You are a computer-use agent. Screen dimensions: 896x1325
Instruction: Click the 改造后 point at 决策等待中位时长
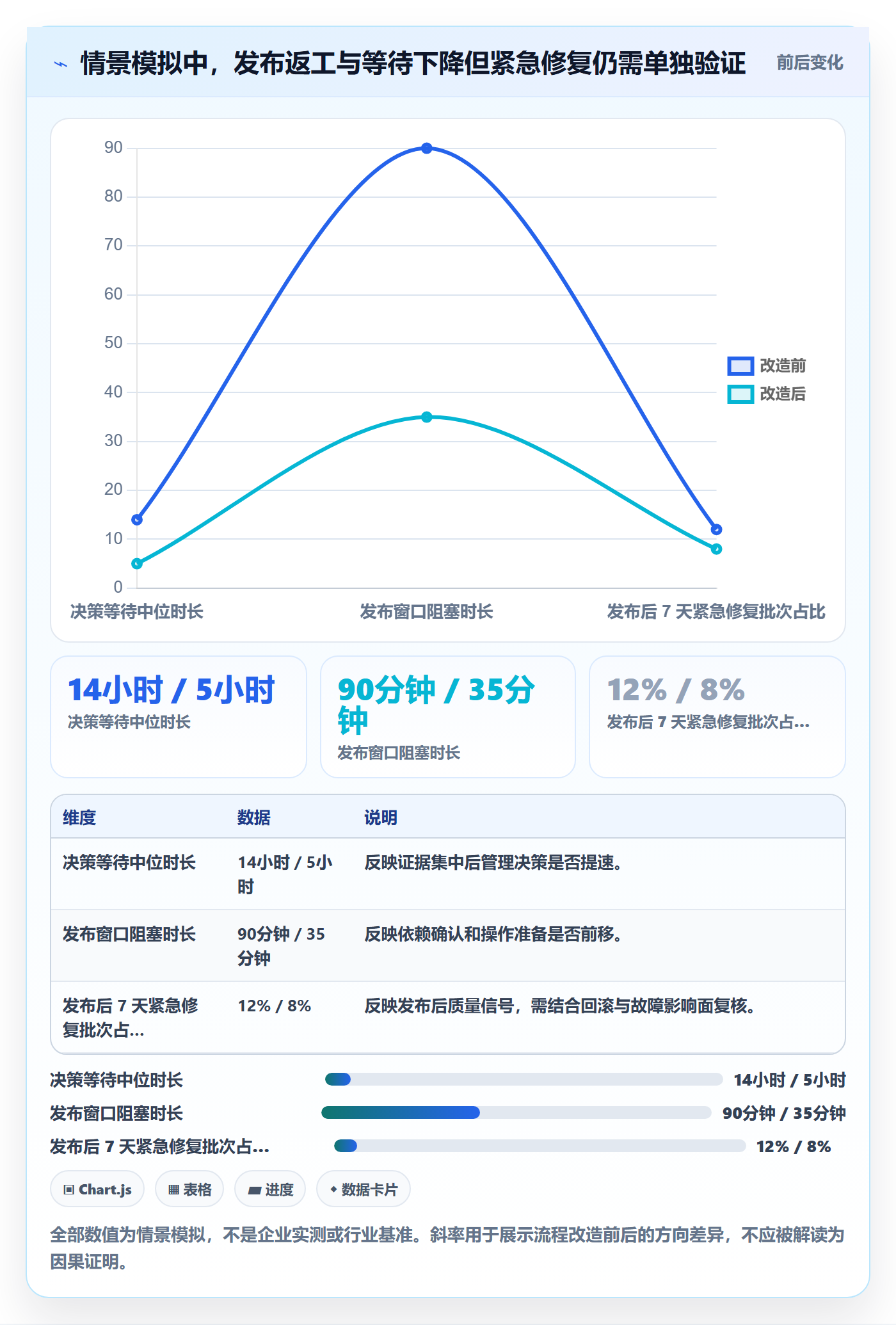137,564
